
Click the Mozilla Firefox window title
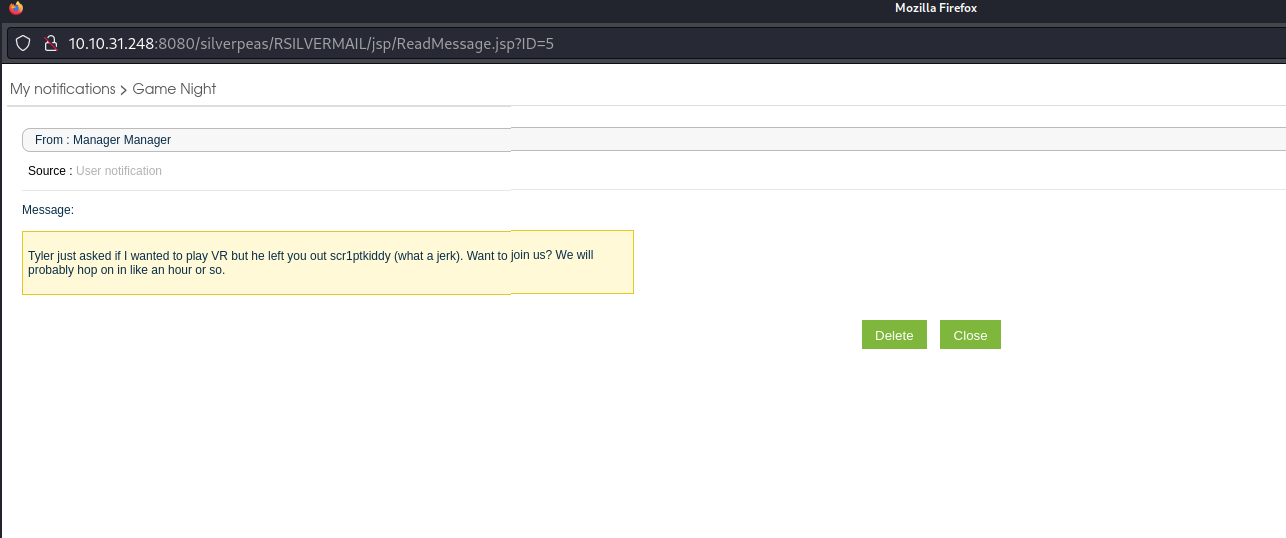coord(936,8)
